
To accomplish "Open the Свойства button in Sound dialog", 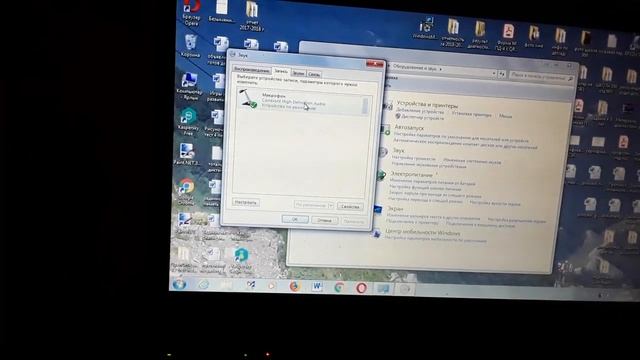I will [350, 206].
